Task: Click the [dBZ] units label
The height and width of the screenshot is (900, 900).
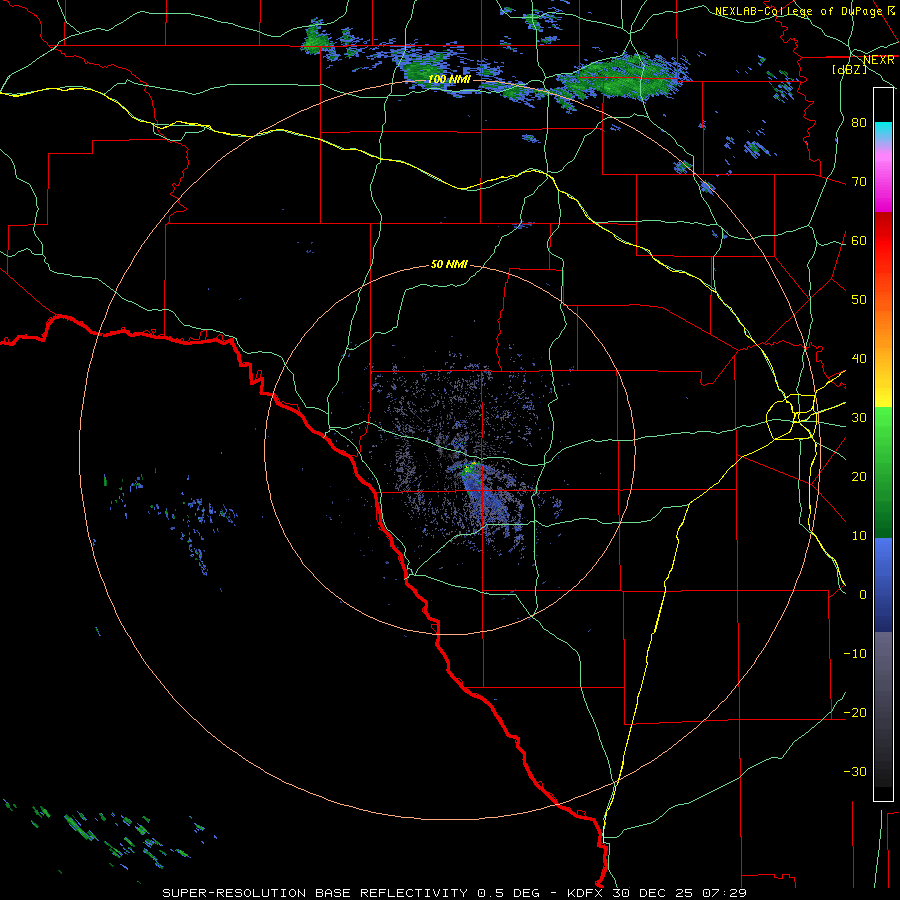Action: 849,69
